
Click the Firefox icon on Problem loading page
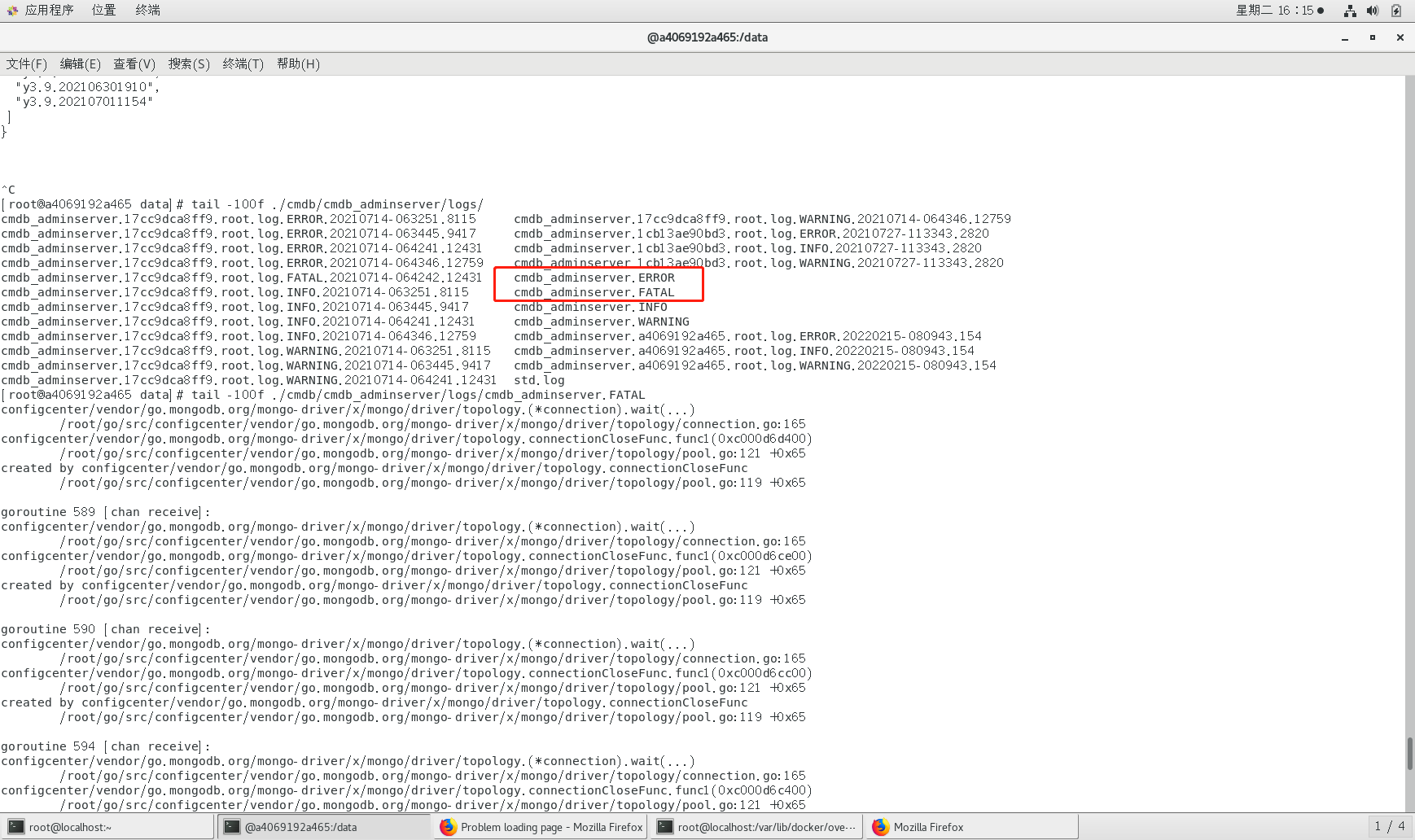(448, 827)
